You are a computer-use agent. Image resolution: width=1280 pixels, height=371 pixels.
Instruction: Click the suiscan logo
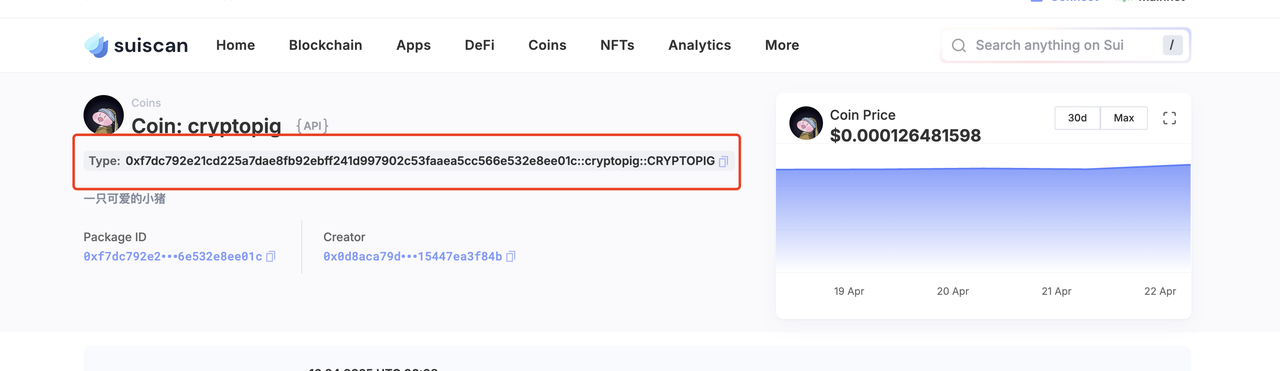point(136,45)
